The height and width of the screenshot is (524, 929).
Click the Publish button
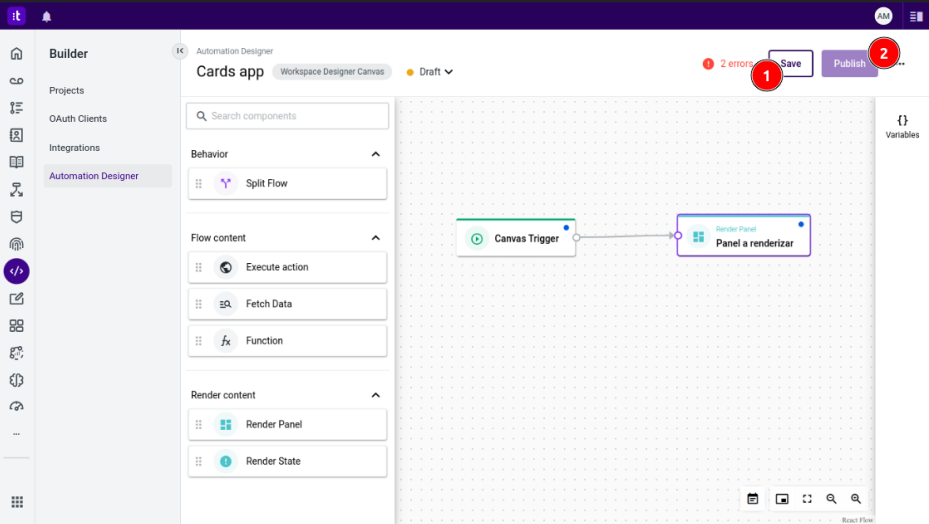[849, 64]
